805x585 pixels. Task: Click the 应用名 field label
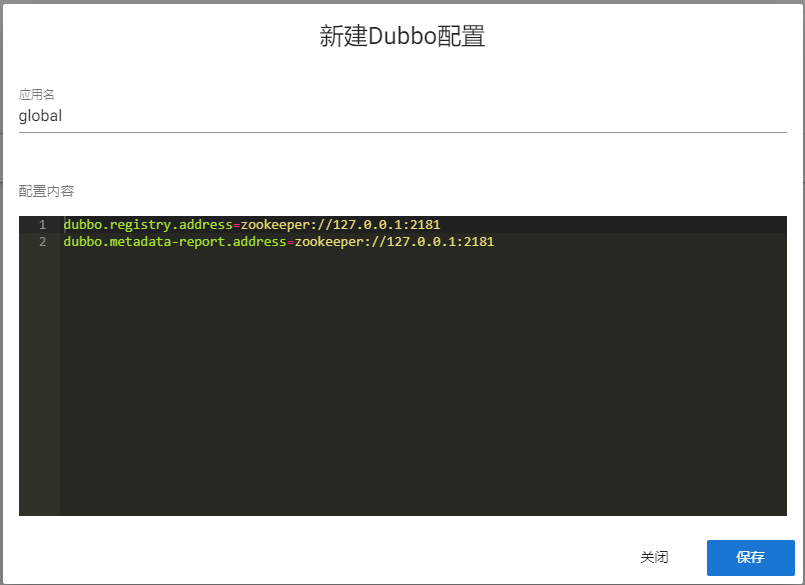pos(36,94)
